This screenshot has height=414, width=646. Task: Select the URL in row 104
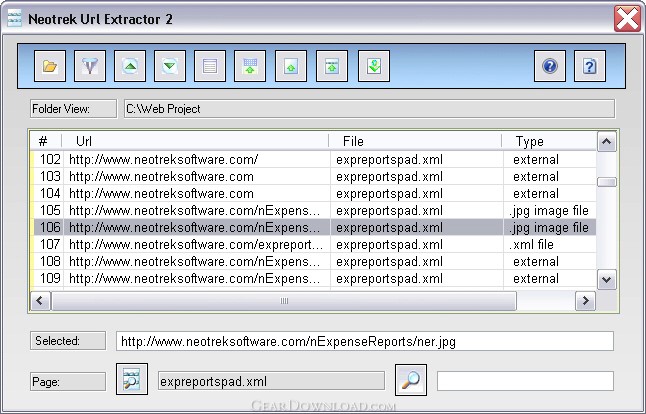[x=161, y=194]
